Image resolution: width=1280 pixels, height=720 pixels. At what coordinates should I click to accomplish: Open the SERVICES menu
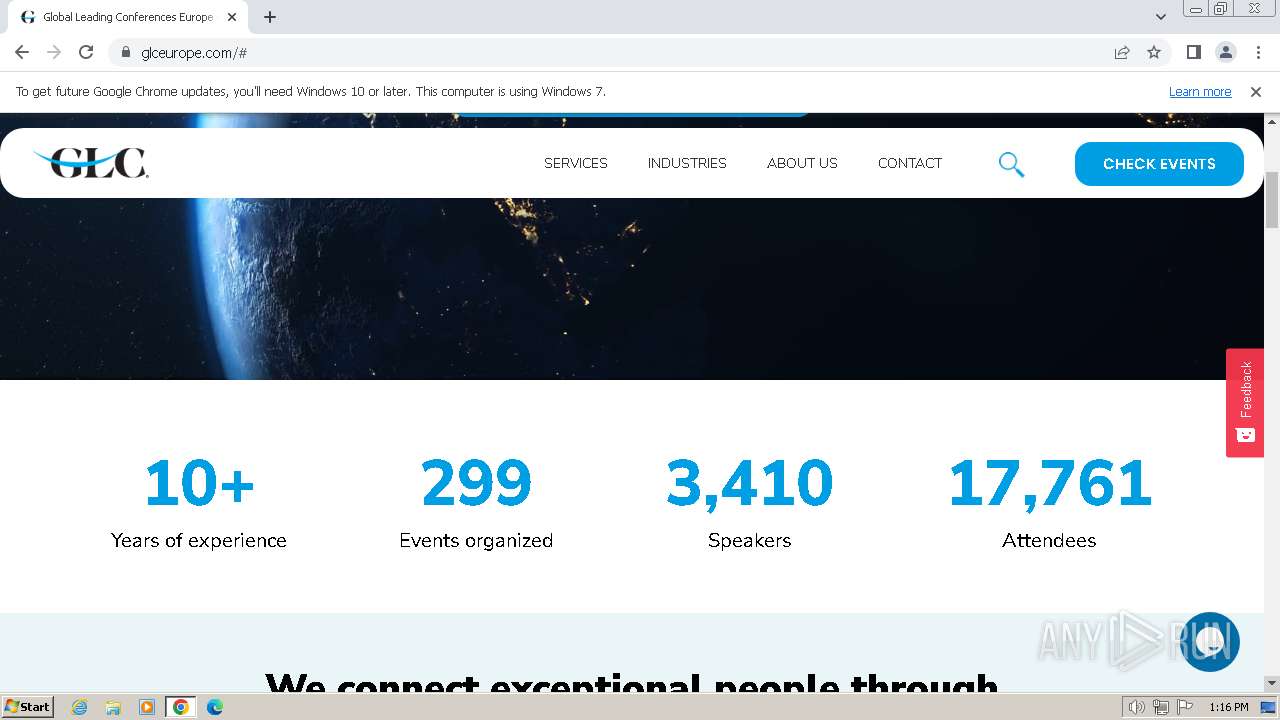576,163
